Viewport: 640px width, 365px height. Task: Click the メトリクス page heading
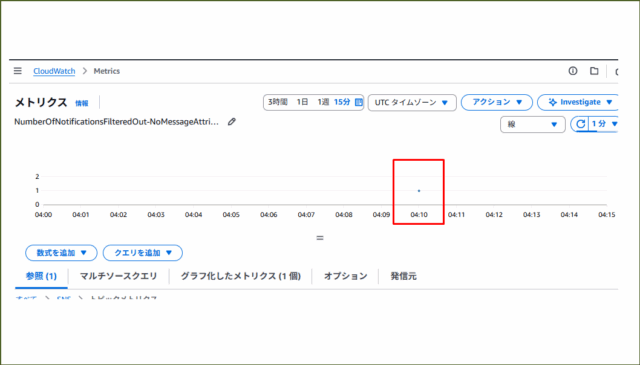pyautogui.click(x=41, y=102)
